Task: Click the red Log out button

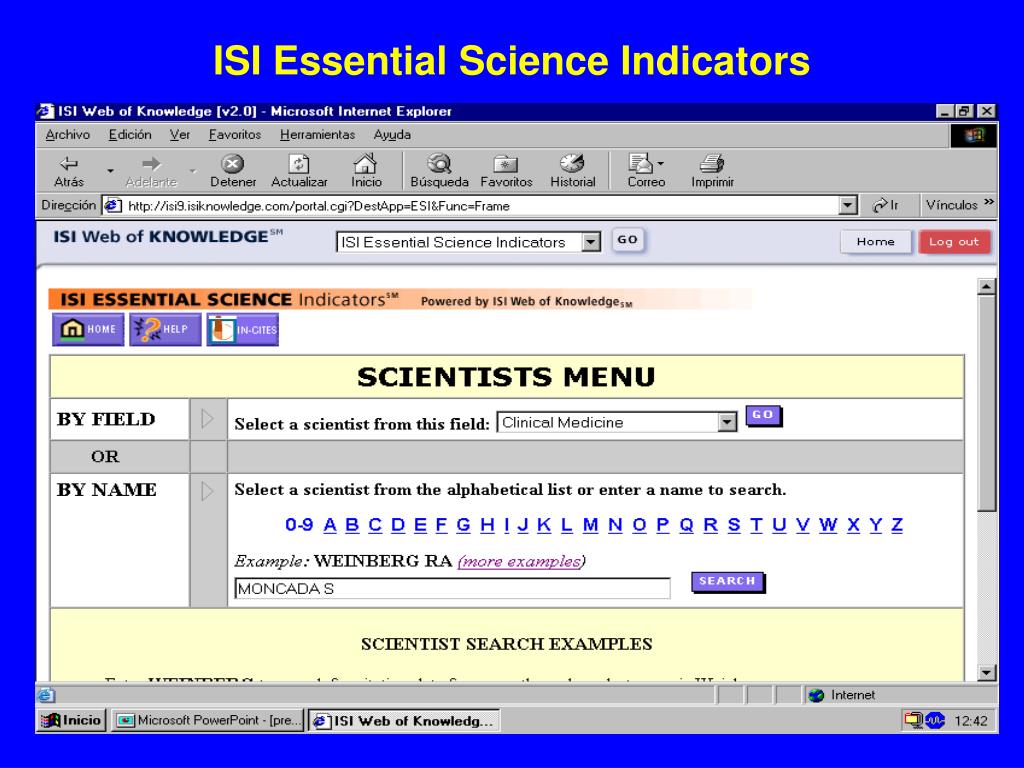Action: (954, 242)
